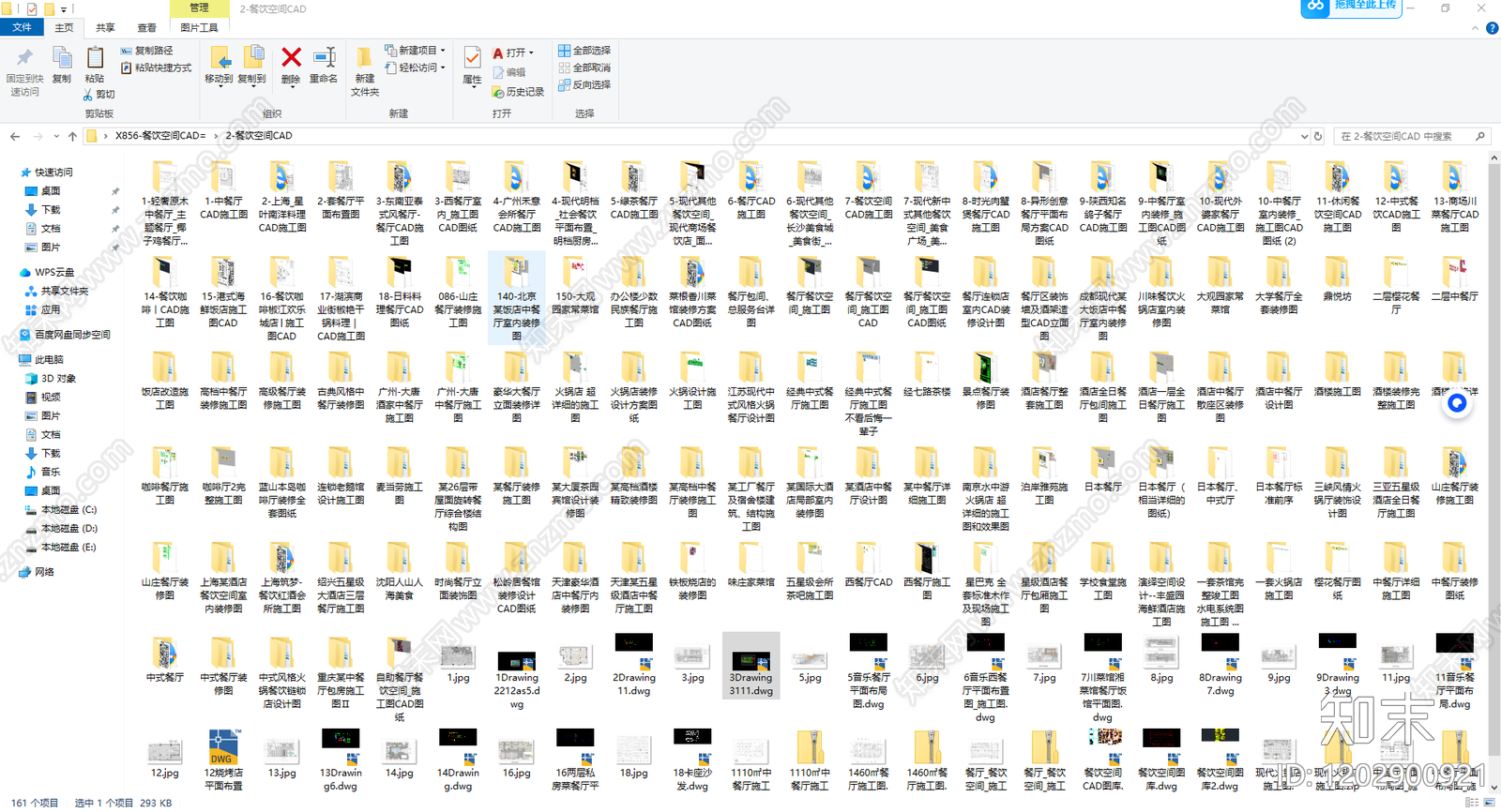Viewport: 1501px width, 812px height.
Task: Click the Back navigation arrow
Action: pos(15,137)
